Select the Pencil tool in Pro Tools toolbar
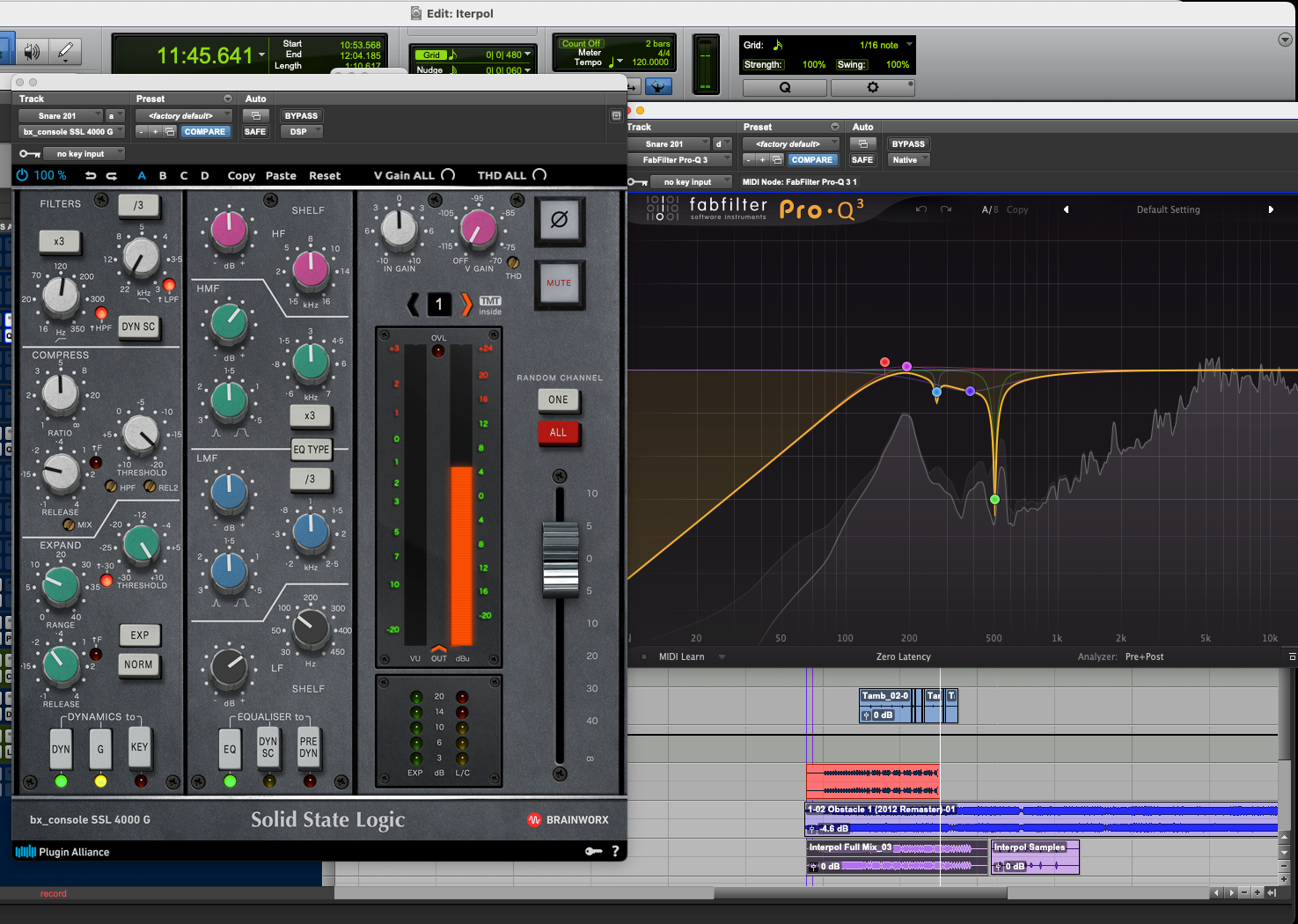Image resolution: width=1298 pixels, height=924 pixels. pos(64,52)
